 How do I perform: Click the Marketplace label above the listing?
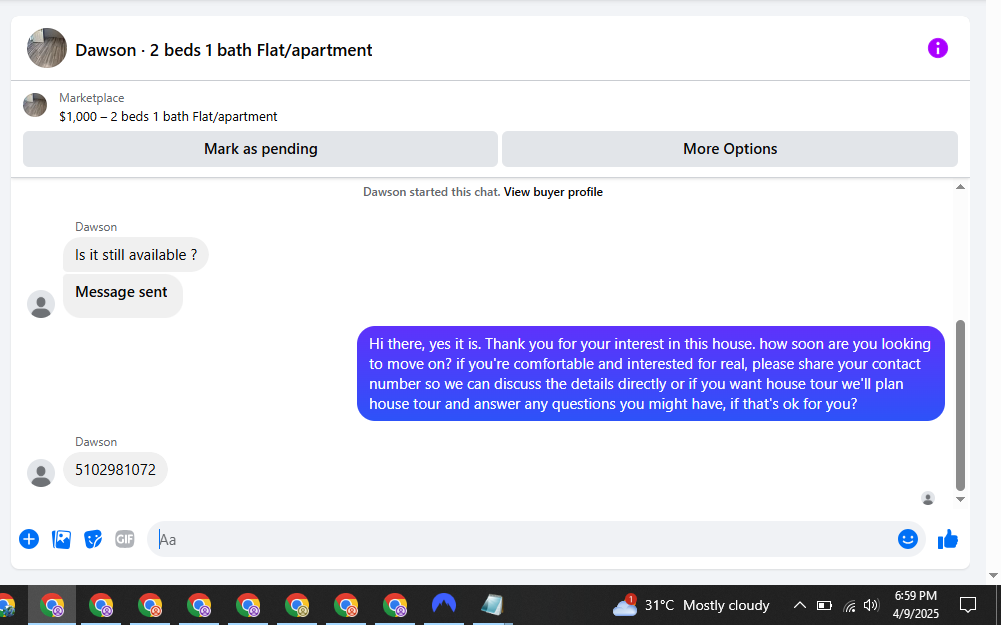click(91, 98)
